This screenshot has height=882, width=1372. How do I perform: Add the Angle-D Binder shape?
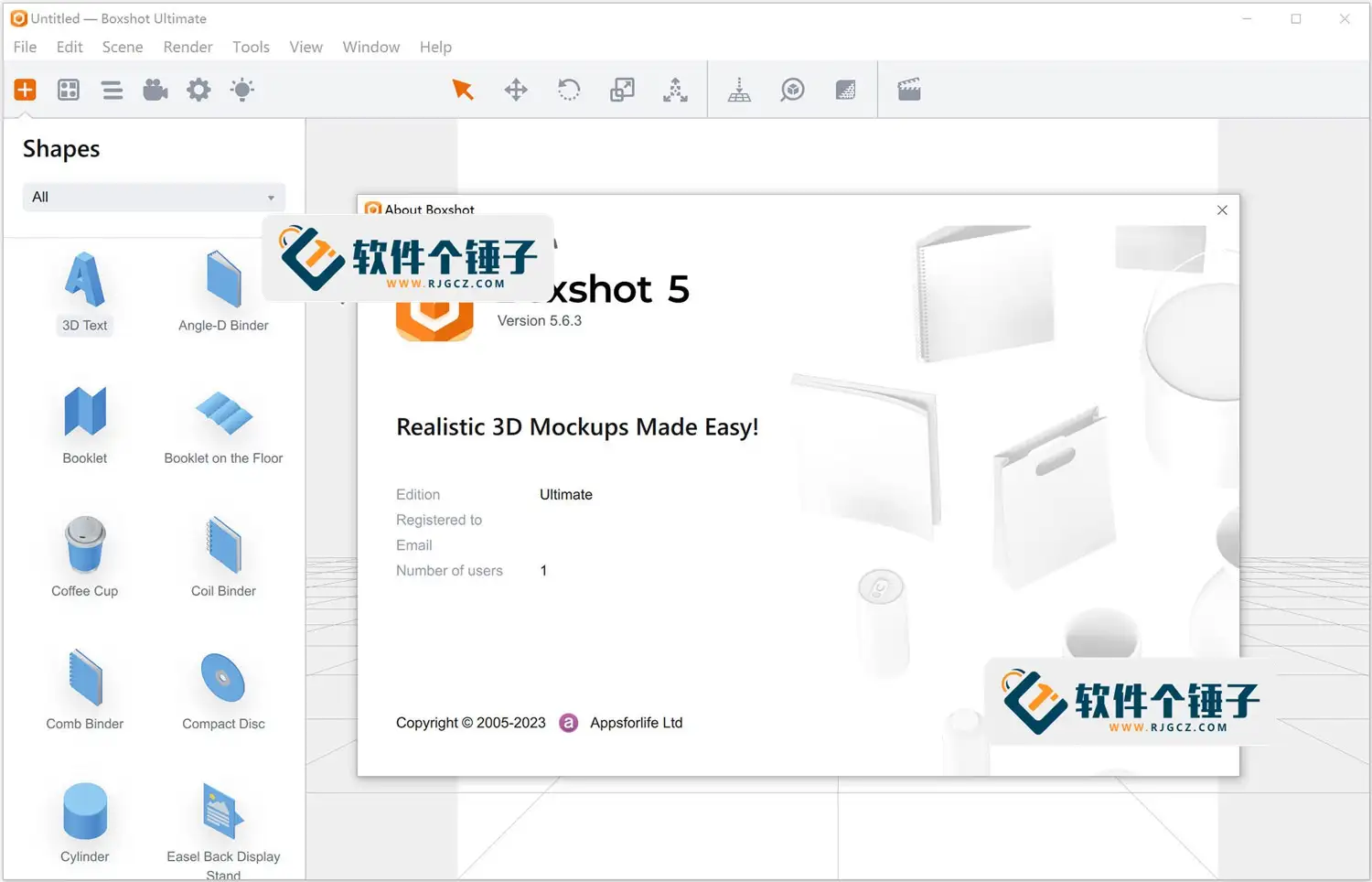(223, 293)
